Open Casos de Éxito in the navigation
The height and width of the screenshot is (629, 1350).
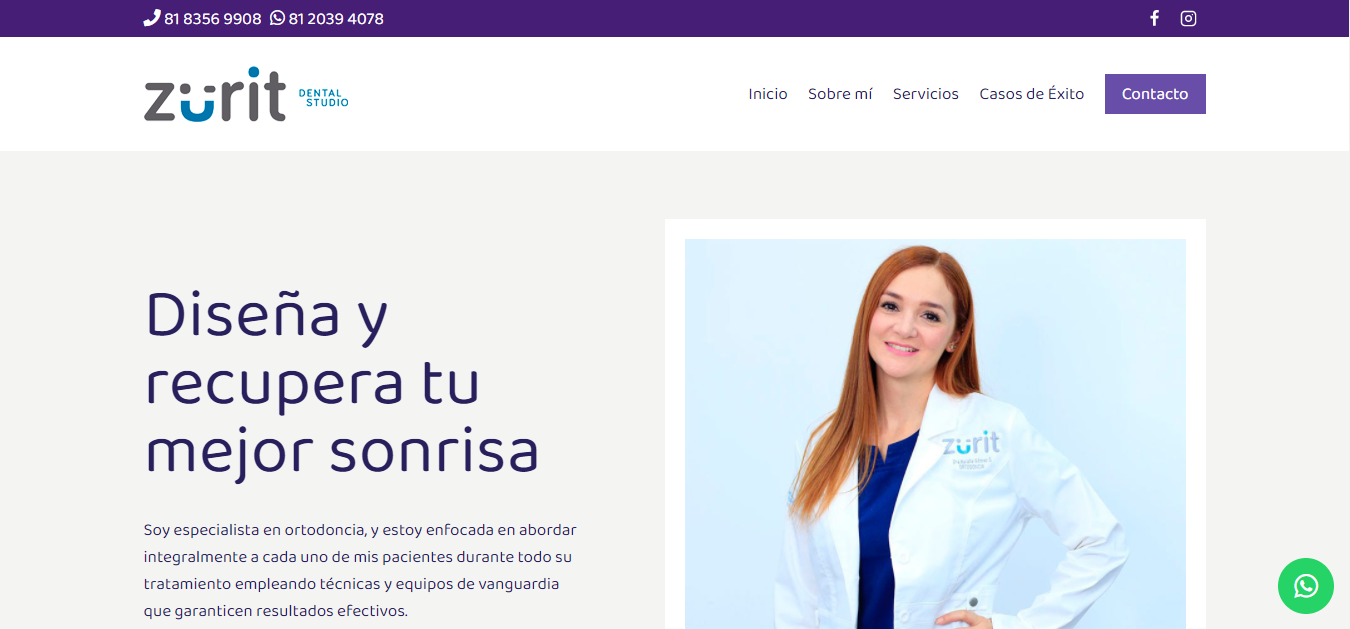click(1032, 94)
